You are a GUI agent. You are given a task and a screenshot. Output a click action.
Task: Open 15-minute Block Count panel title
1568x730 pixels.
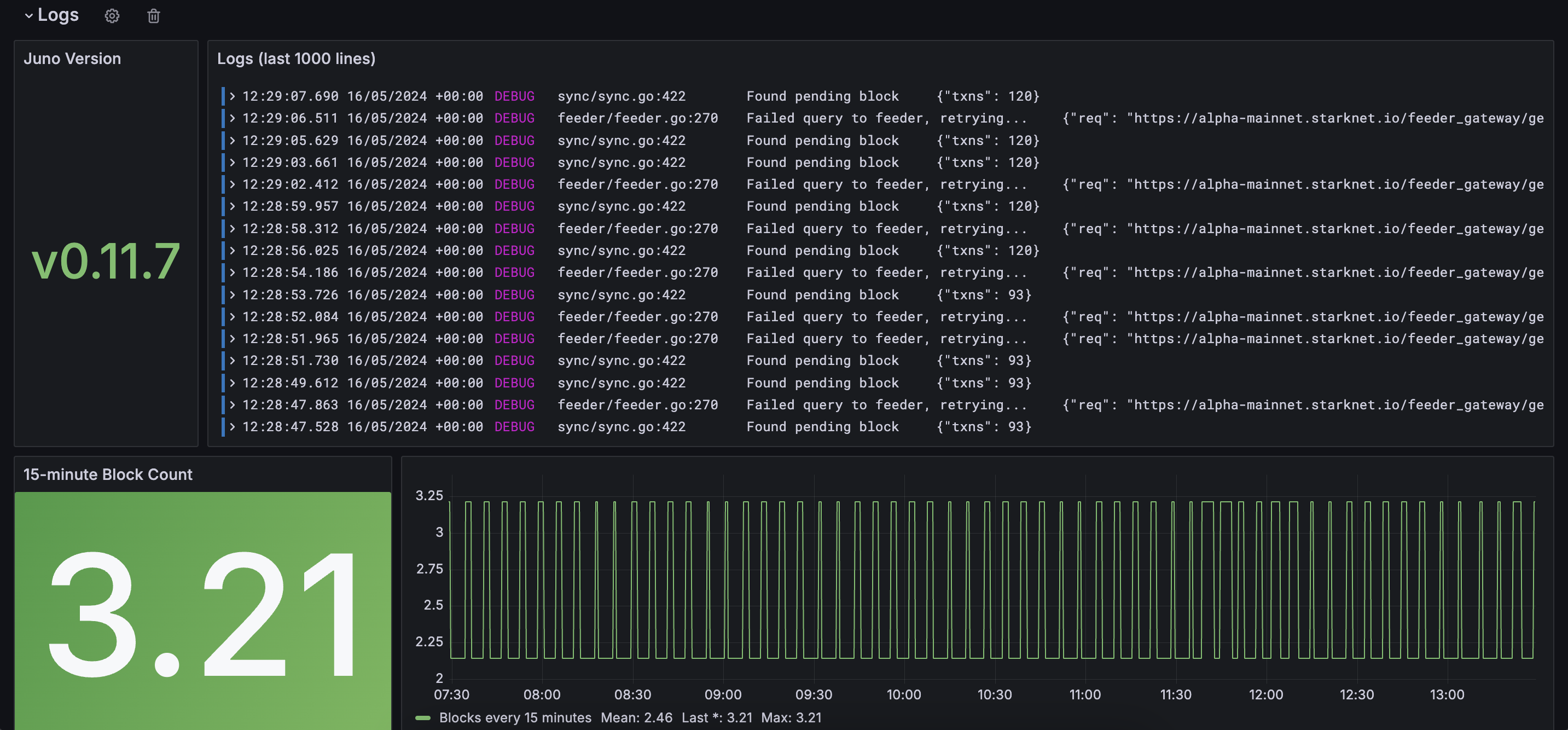click(x=108, y=474)
